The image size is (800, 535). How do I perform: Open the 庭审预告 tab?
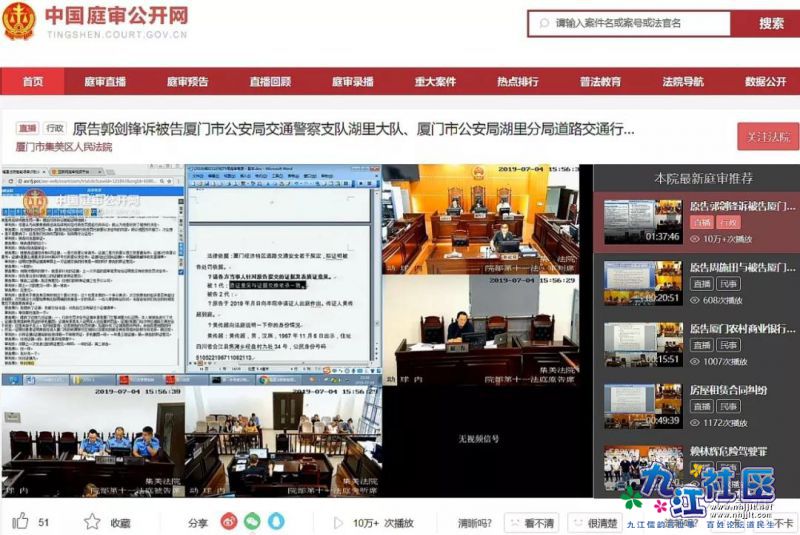tap(188, 82)
